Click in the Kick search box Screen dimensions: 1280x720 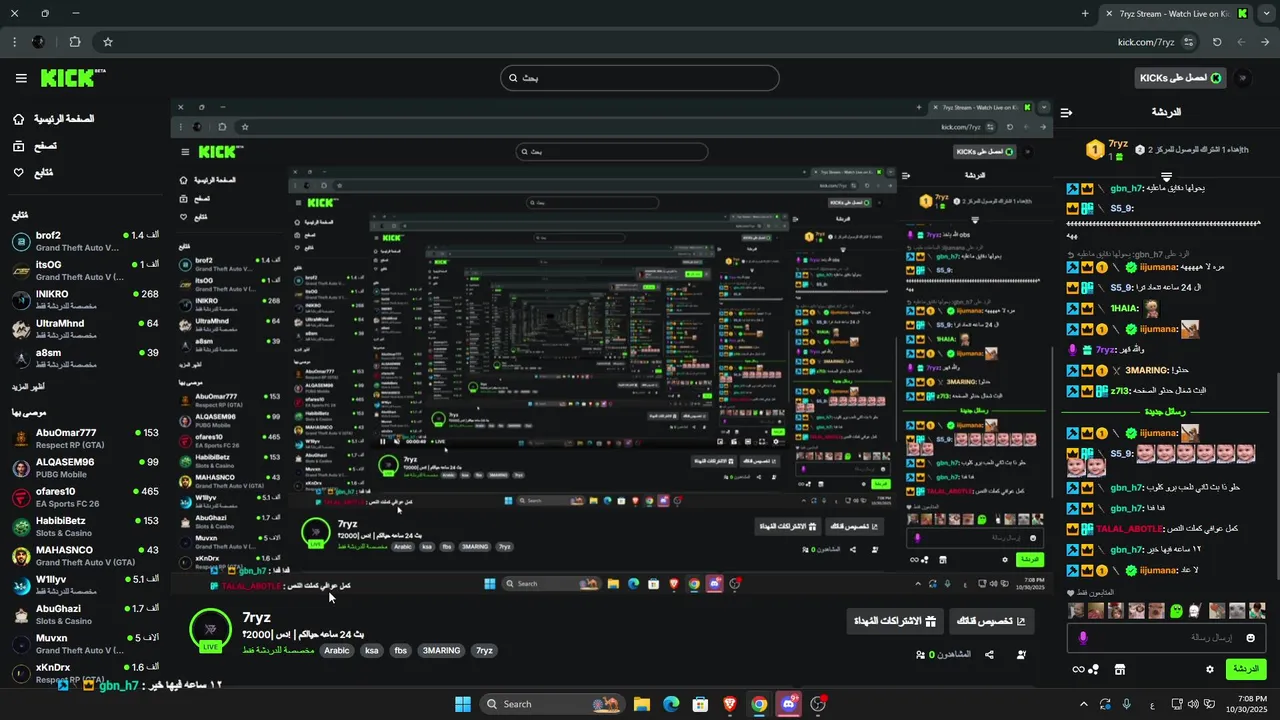640,78
